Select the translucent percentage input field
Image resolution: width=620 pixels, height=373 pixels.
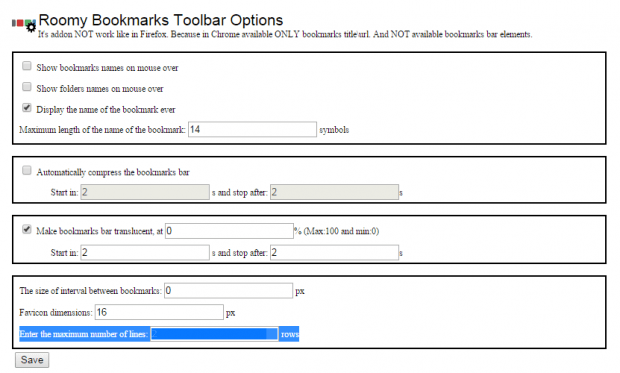(x=229, y=231)
